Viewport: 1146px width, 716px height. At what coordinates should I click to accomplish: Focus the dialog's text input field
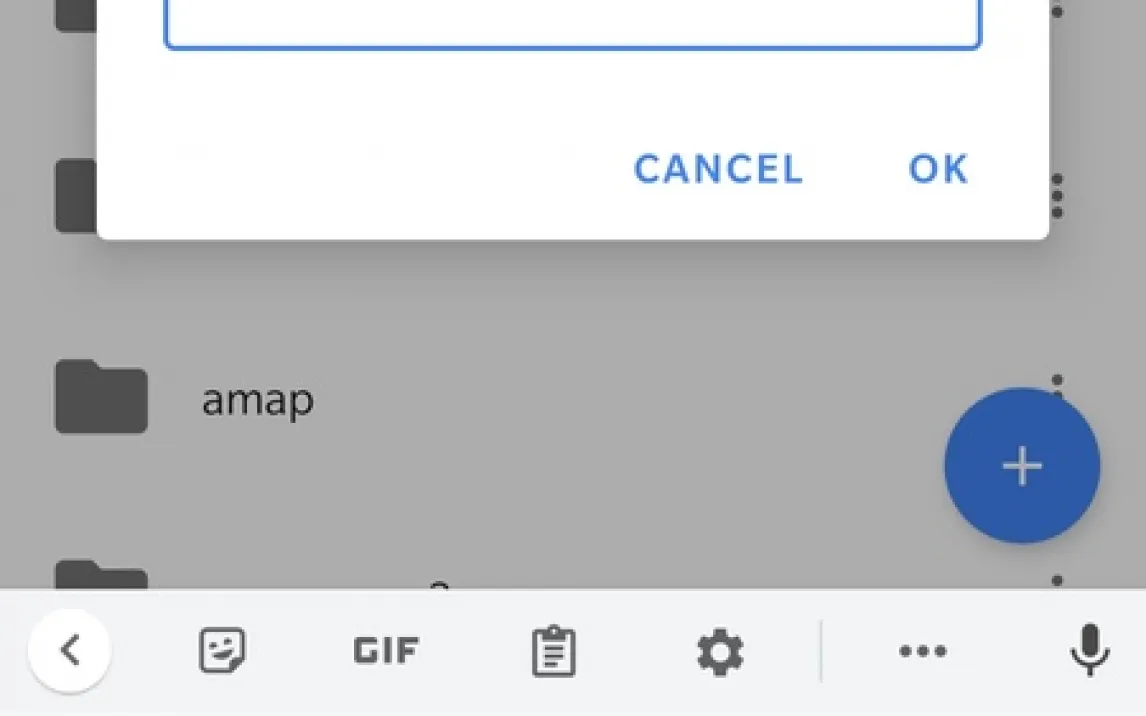pyautogui.click(x=572, y=24)
